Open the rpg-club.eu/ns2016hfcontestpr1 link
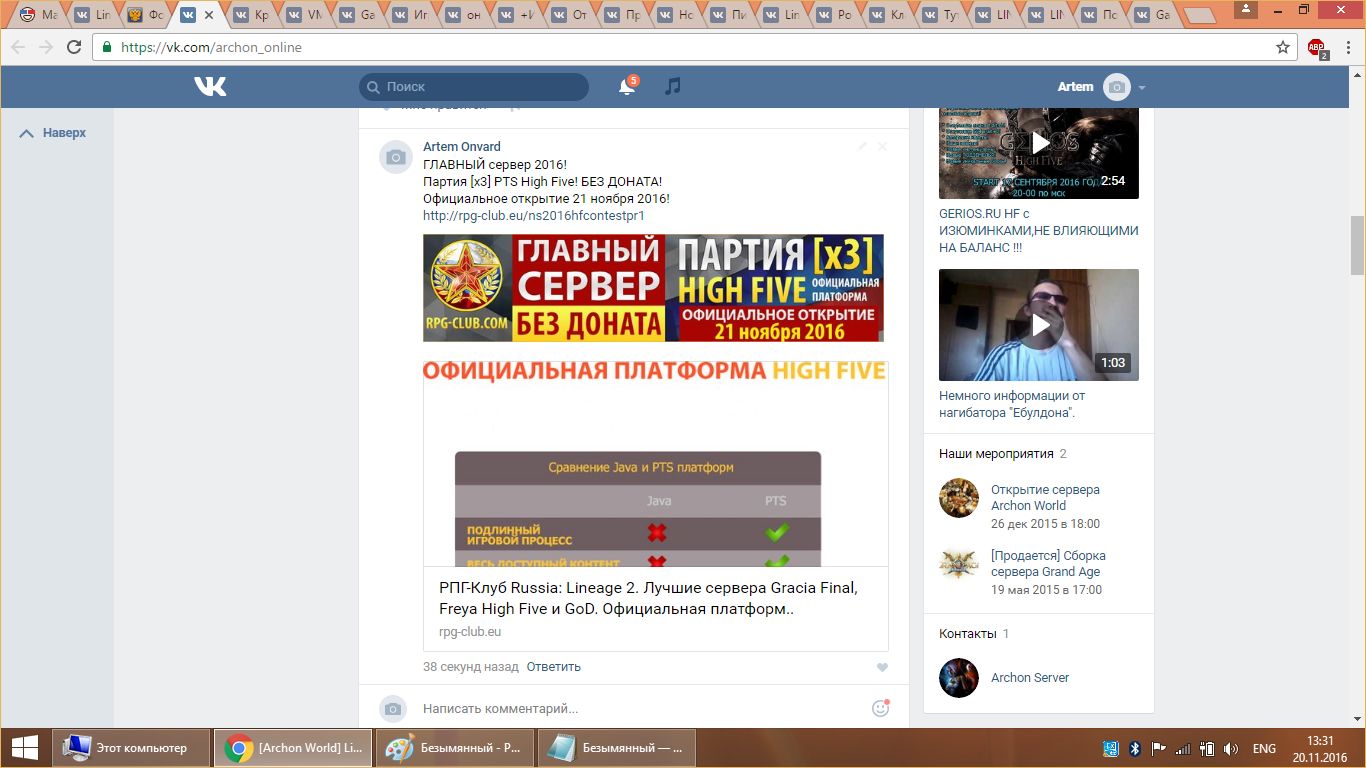The image size is (1366, 768). [534, 215]
